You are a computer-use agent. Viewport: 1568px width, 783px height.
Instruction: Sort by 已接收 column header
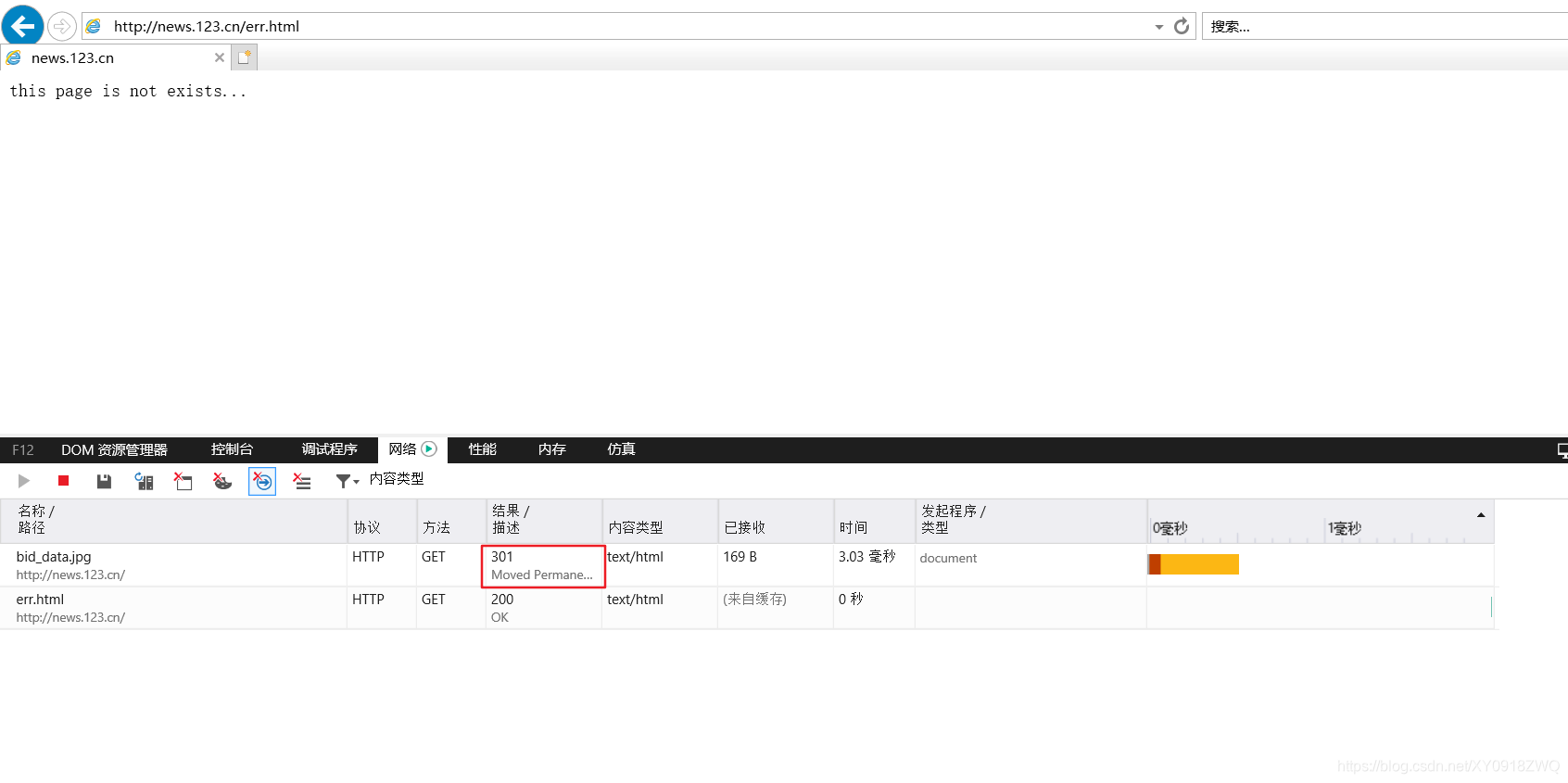click(777, 521)
